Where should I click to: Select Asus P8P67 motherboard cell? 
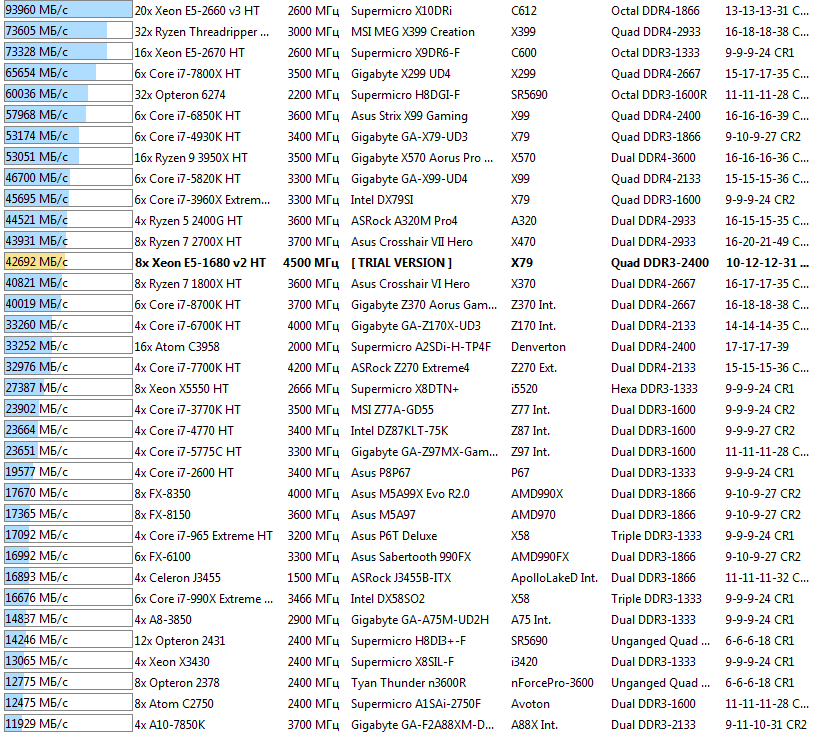(x=381, y=473)
